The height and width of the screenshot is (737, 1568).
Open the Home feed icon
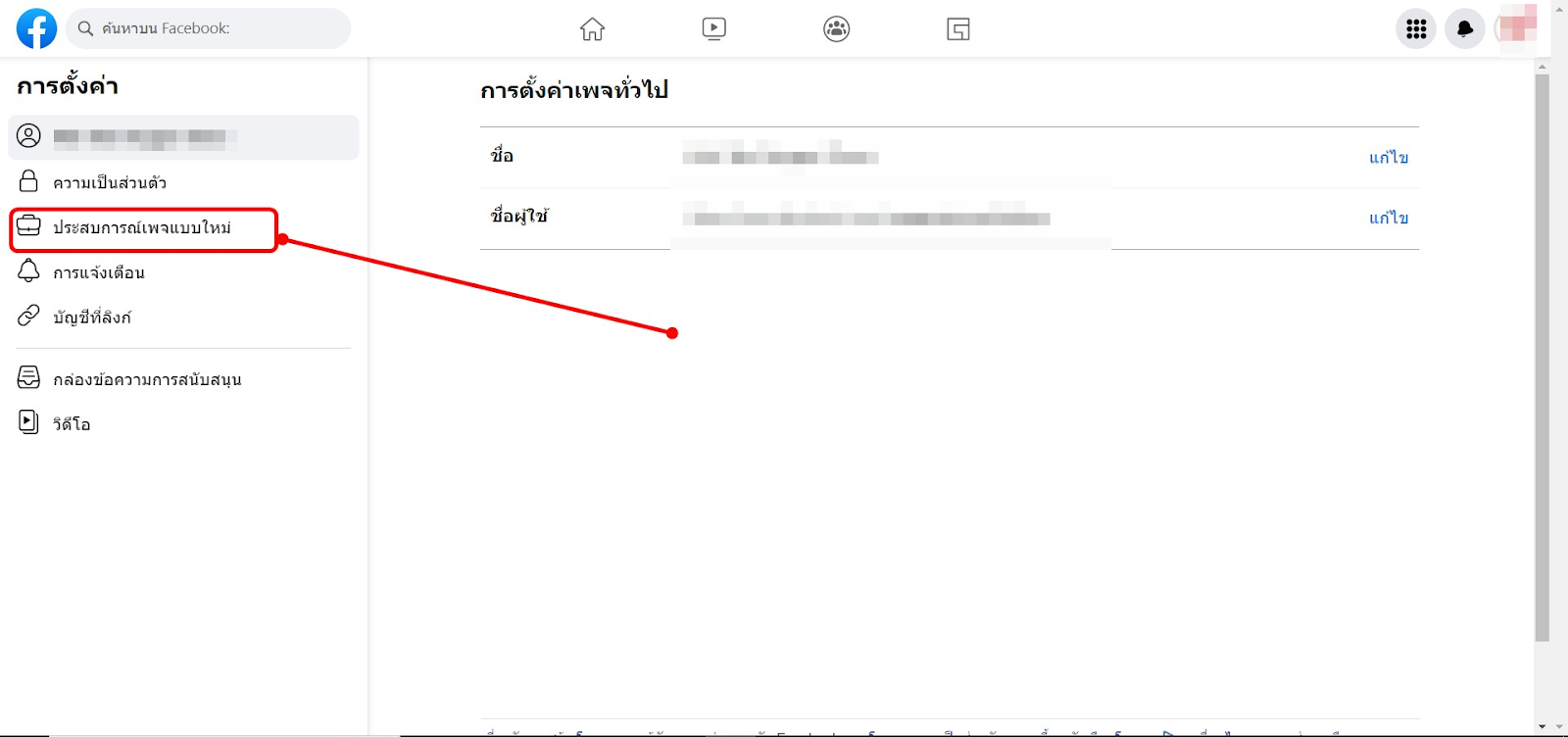click(592, 29)
